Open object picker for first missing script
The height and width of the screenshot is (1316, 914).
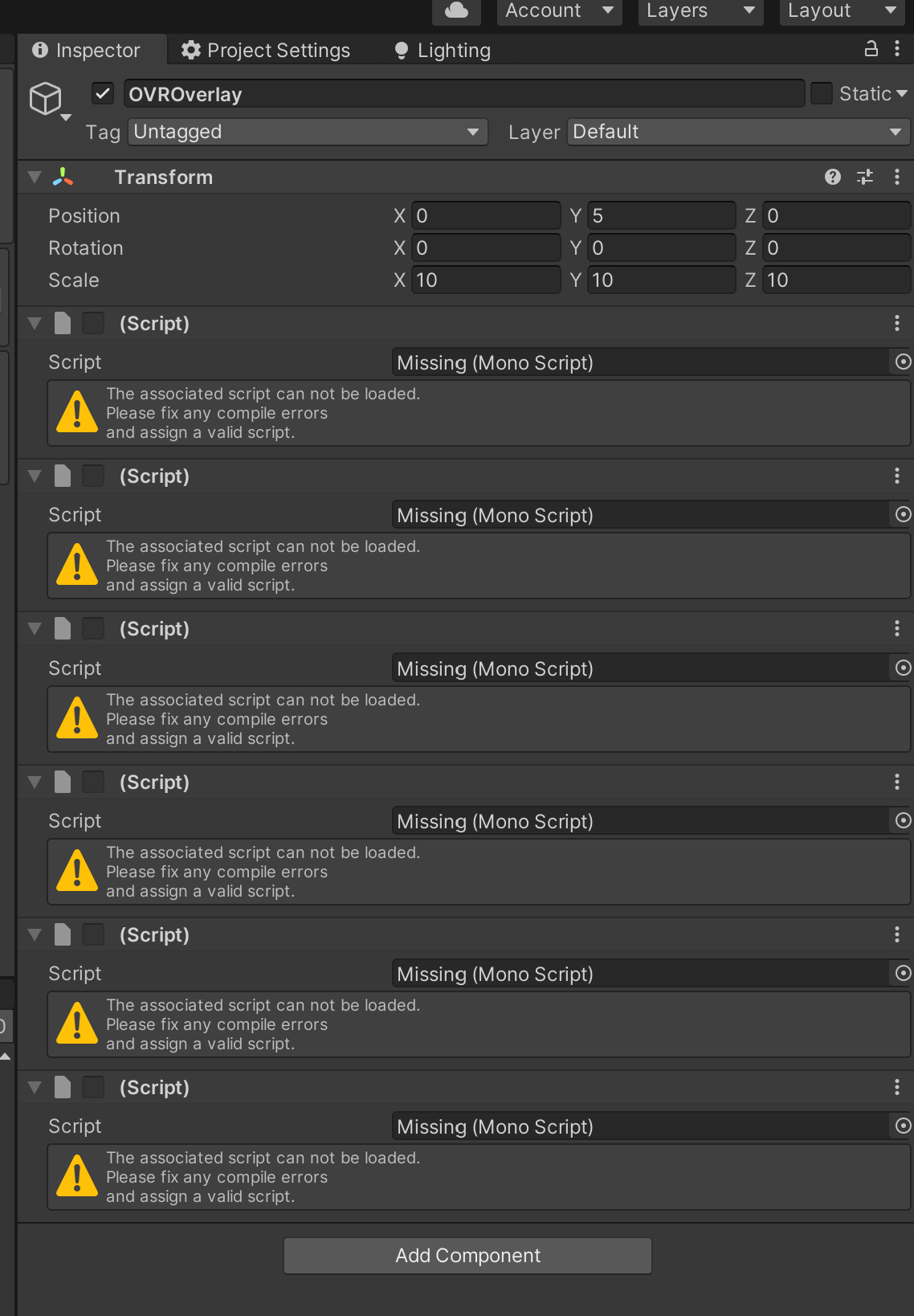pos(903,362)
